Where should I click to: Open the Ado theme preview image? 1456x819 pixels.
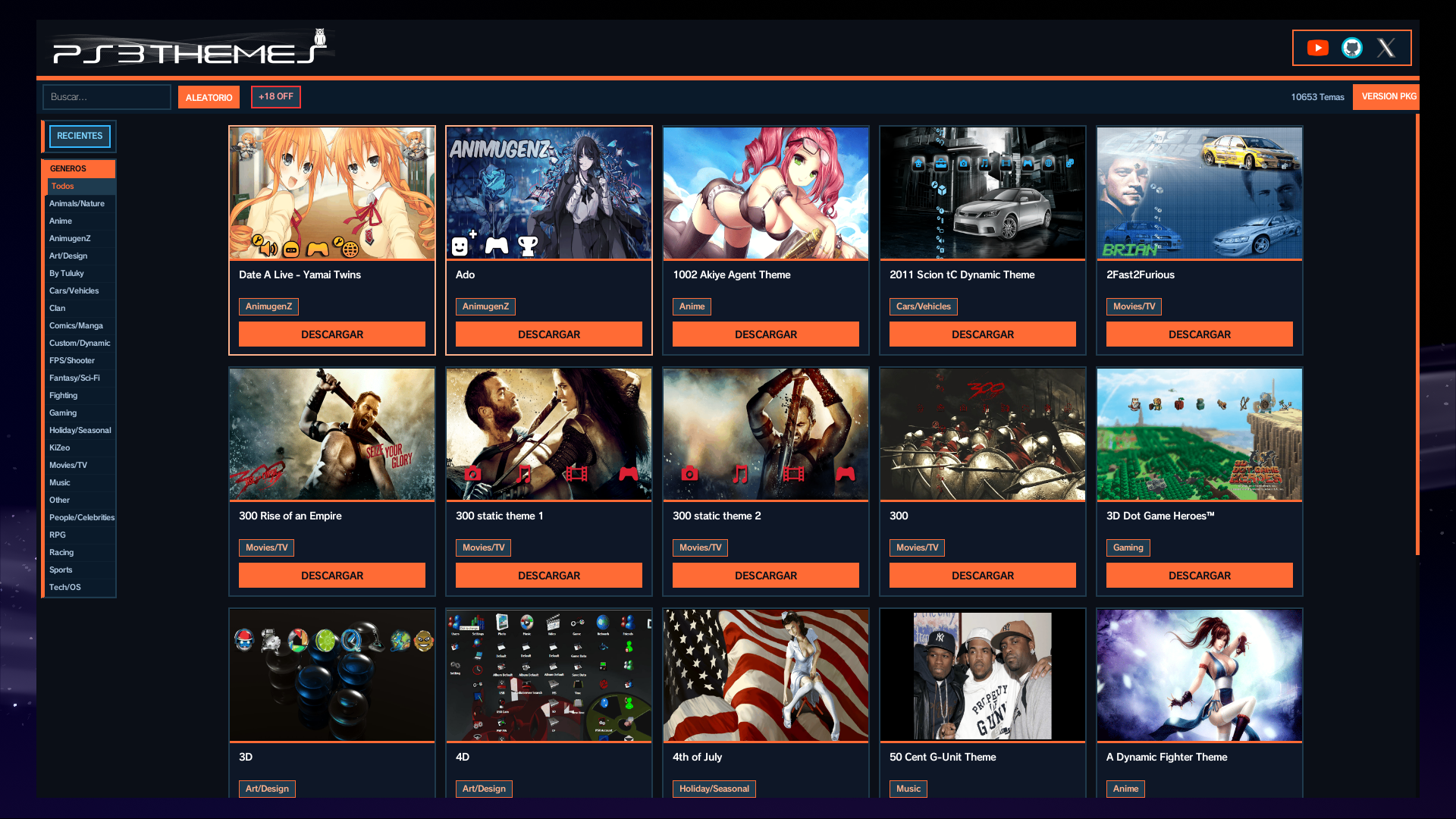(x=549, y=193)
